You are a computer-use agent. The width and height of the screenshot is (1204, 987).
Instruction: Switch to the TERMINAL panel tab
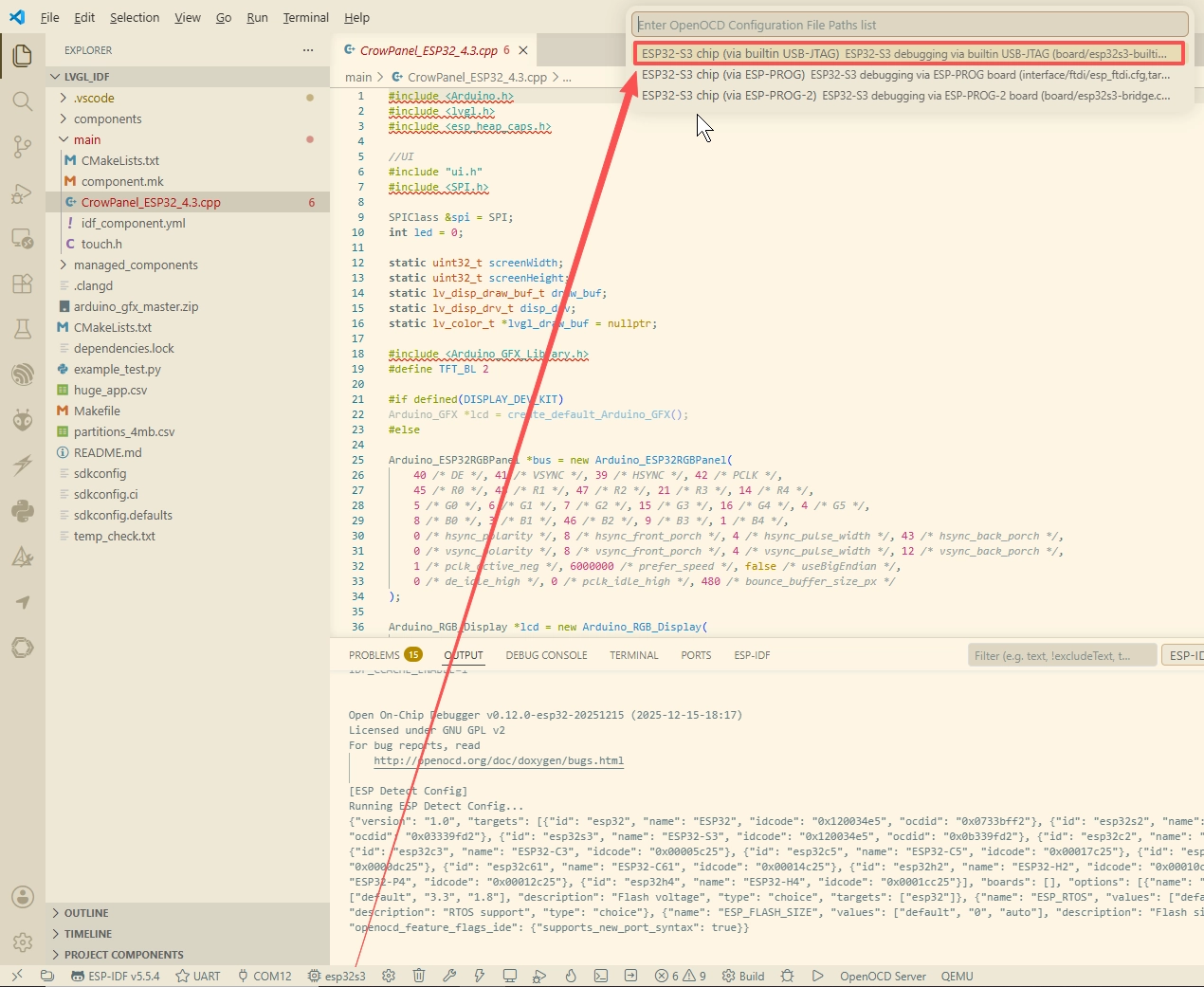tap(633, 655)
